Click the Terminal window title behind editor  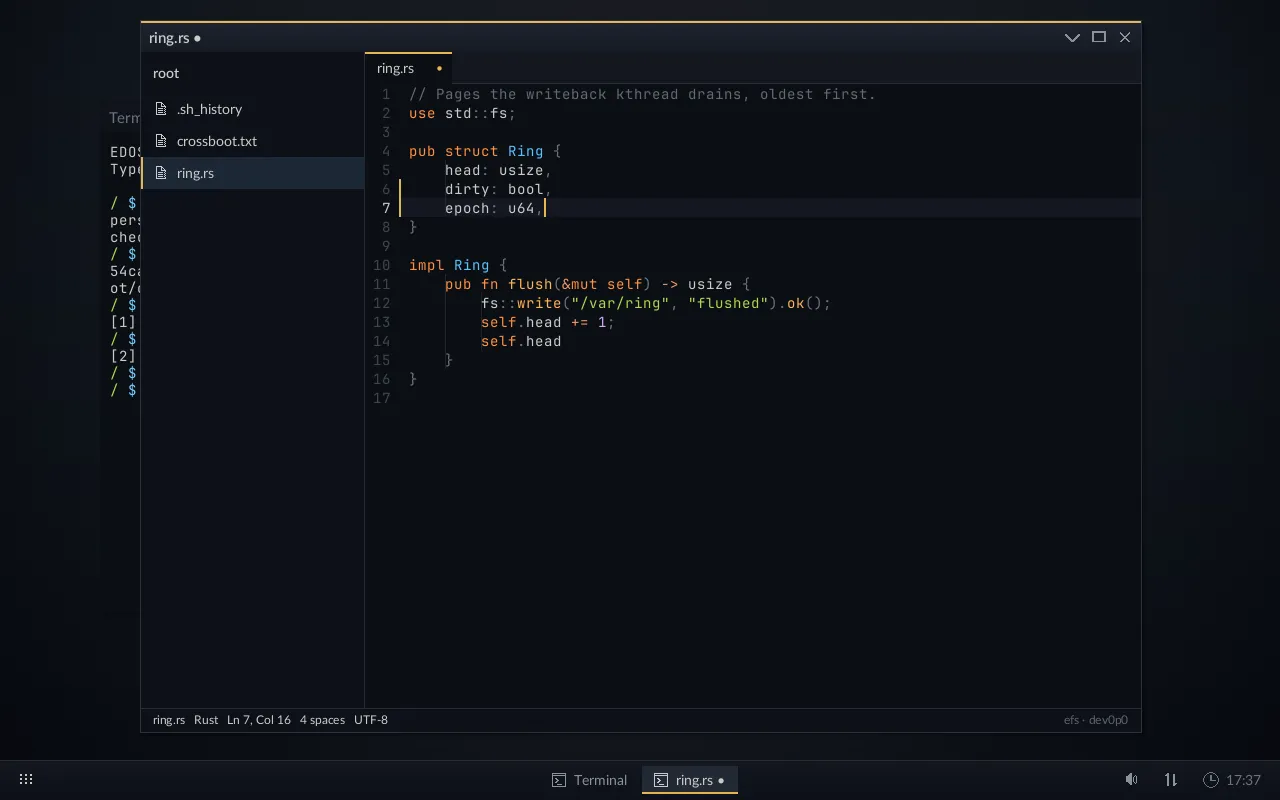(124, 118)
